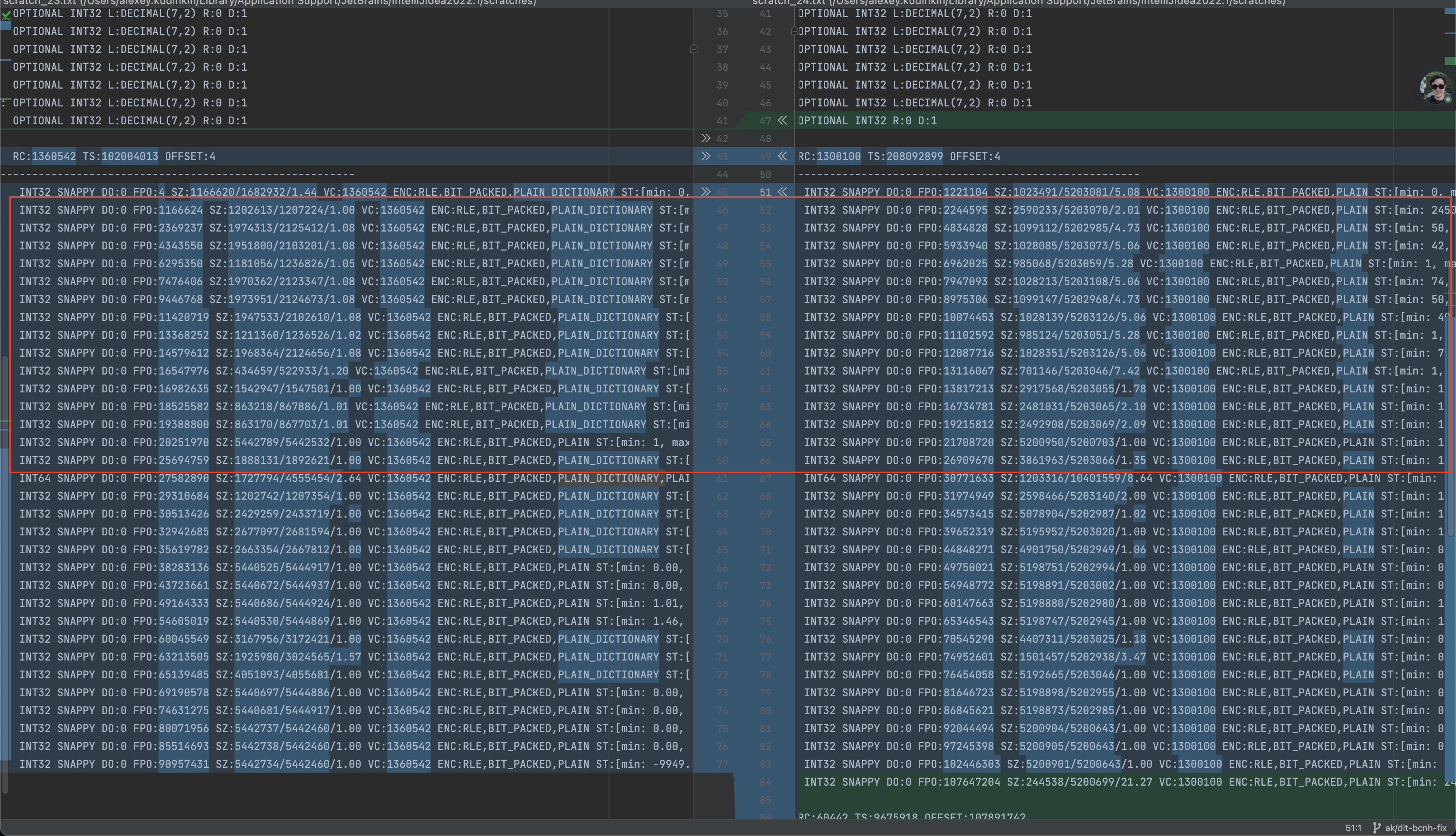Accept right-side change at line 51
This screenshot has width=1456, height=836.
click(x=782, y=192)
